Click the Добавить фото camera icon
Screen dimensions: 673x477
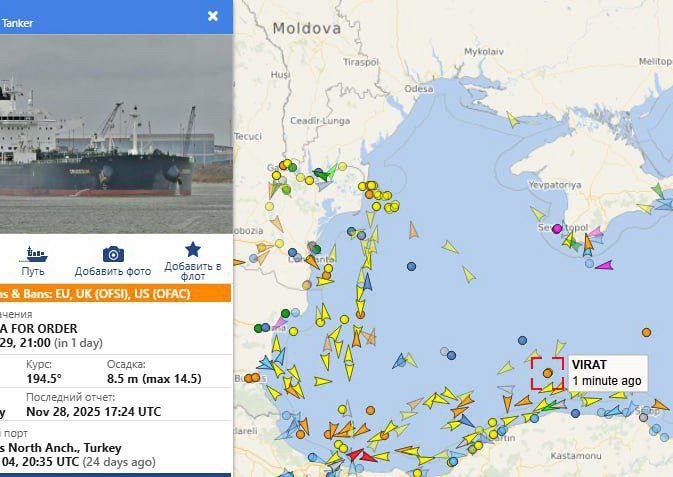[x=113, y=254]
